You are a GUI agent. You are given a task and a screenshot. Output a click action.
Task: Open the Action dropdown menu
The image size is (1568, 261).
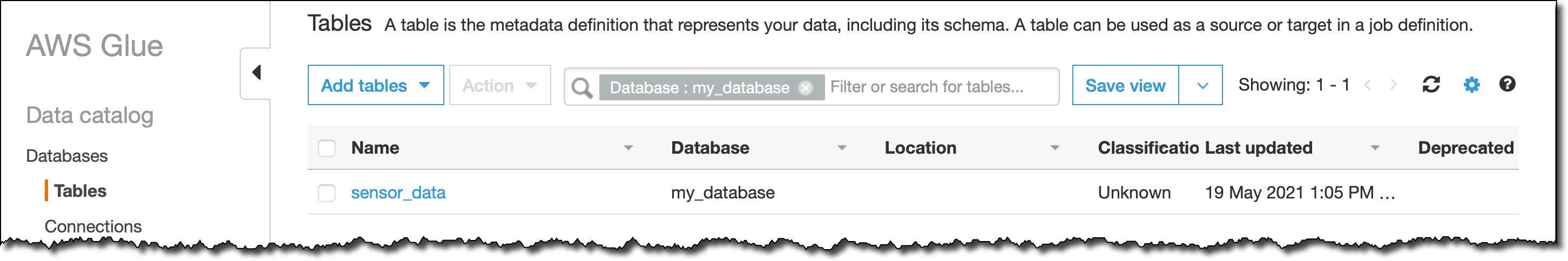[500, 85]
